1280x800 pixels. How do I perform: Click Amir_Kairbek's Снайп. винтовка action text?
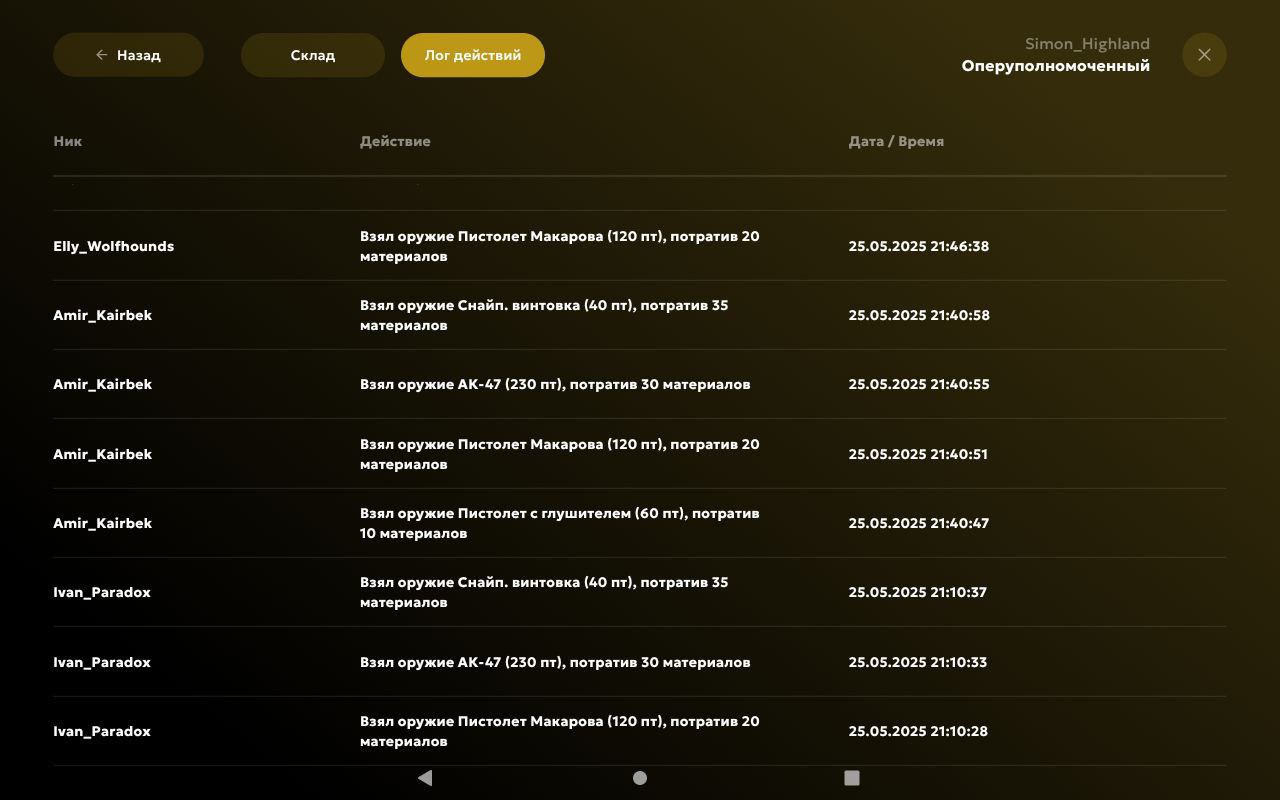click(544, 315)
